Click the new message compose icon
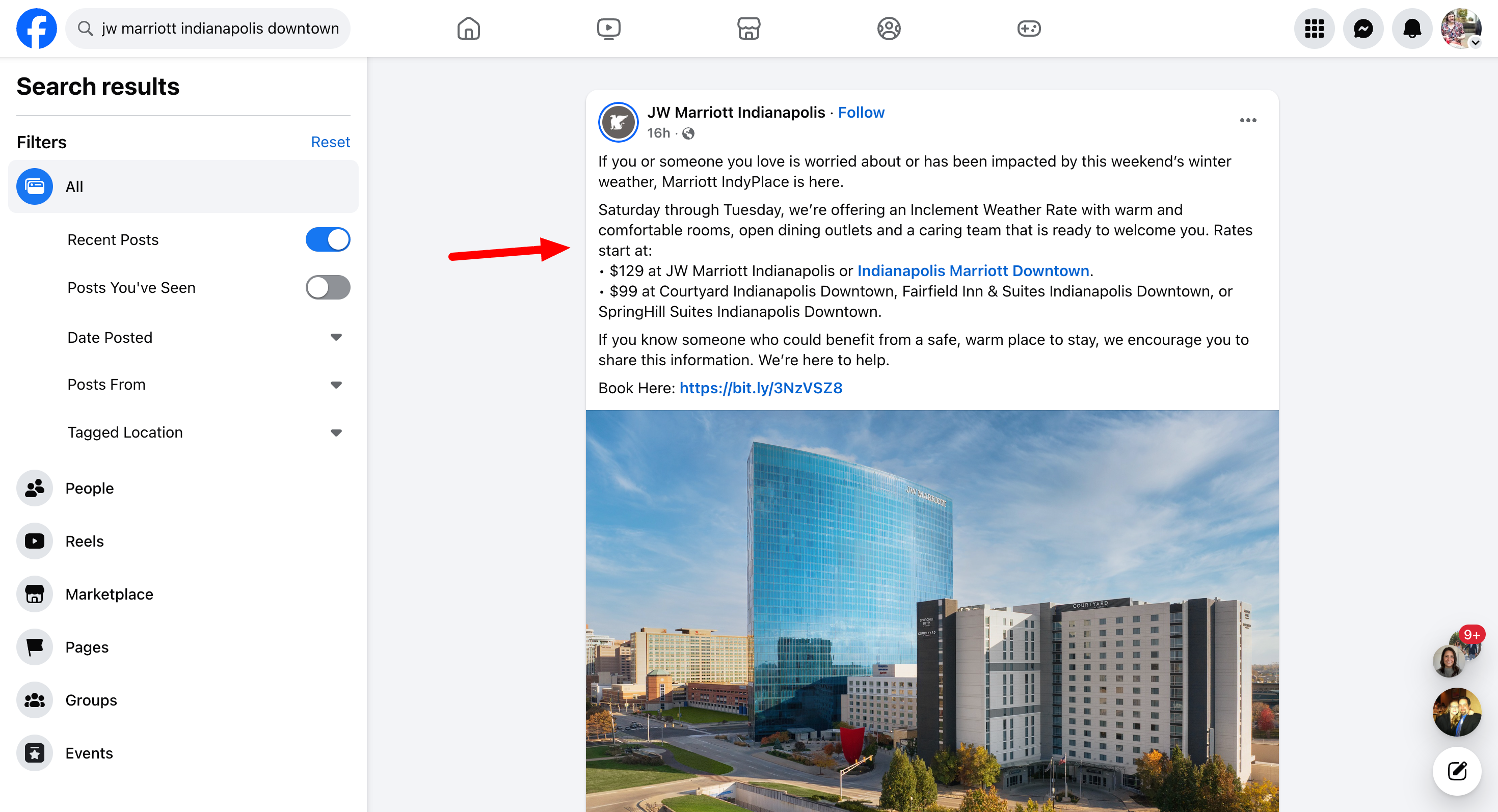Viewport: 1498px width, 812px height. tap(1457, 771)
